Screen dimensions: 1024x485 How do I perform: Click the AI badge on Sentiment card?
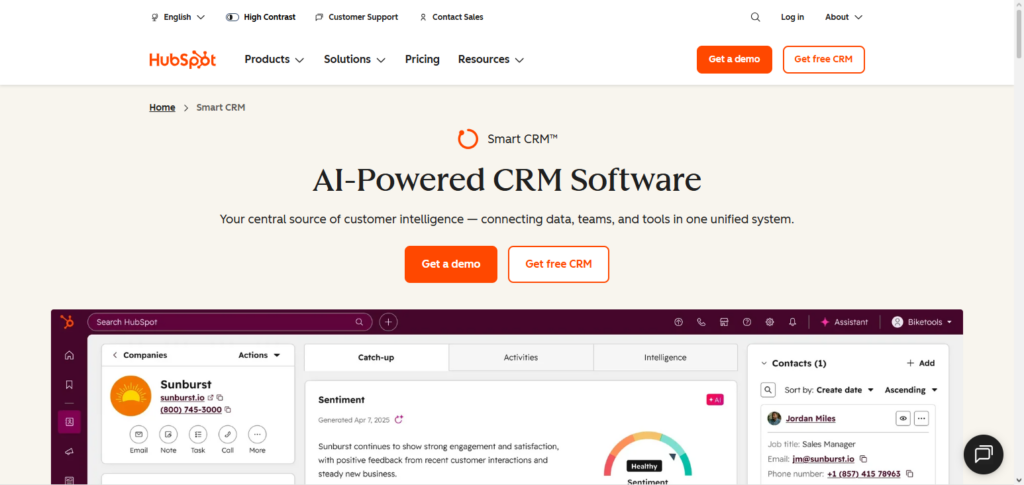tap(715, 399)
